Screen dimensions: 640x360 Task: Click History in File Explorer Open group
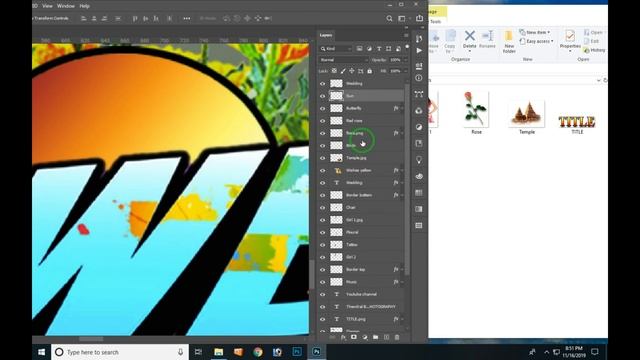coord(595,50)
